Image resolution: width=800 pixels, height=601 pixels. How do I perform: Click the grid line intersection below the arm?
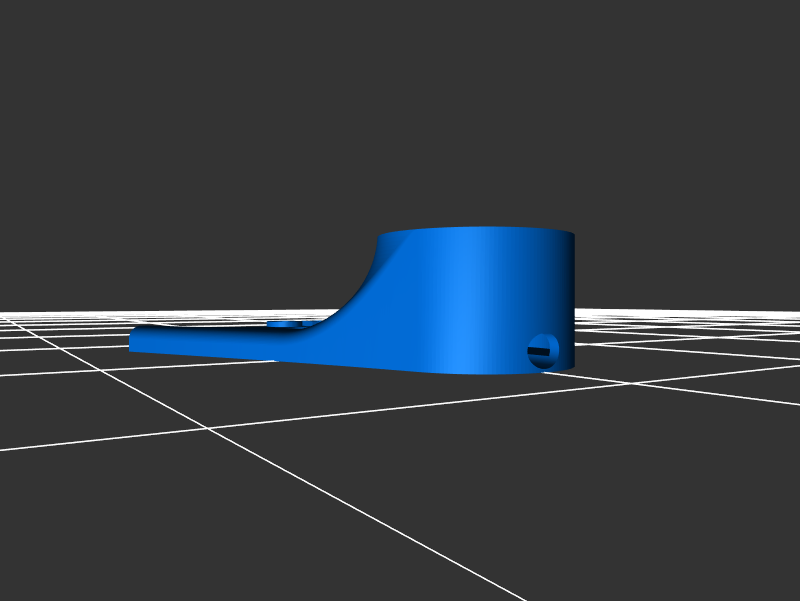tap(208, 428)
